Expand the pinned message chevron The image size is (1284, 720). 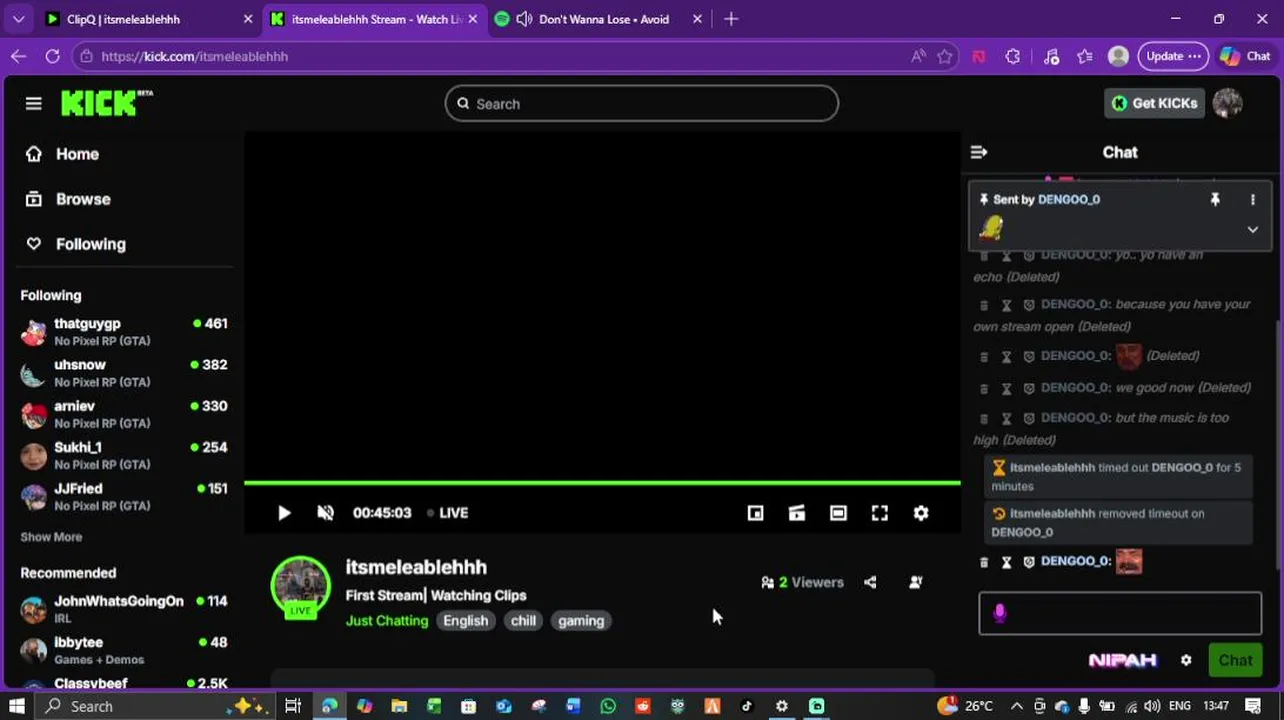coord(1252,229)
